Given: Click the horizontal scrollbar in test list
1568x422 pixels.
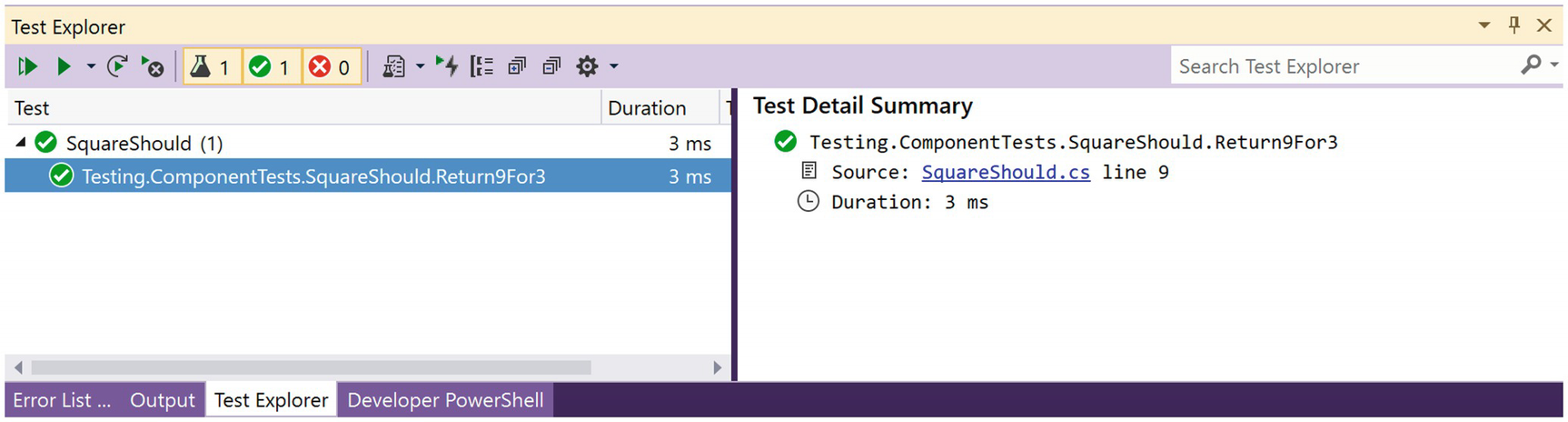Looking at the screenshot, I should (x=311, y=367).
